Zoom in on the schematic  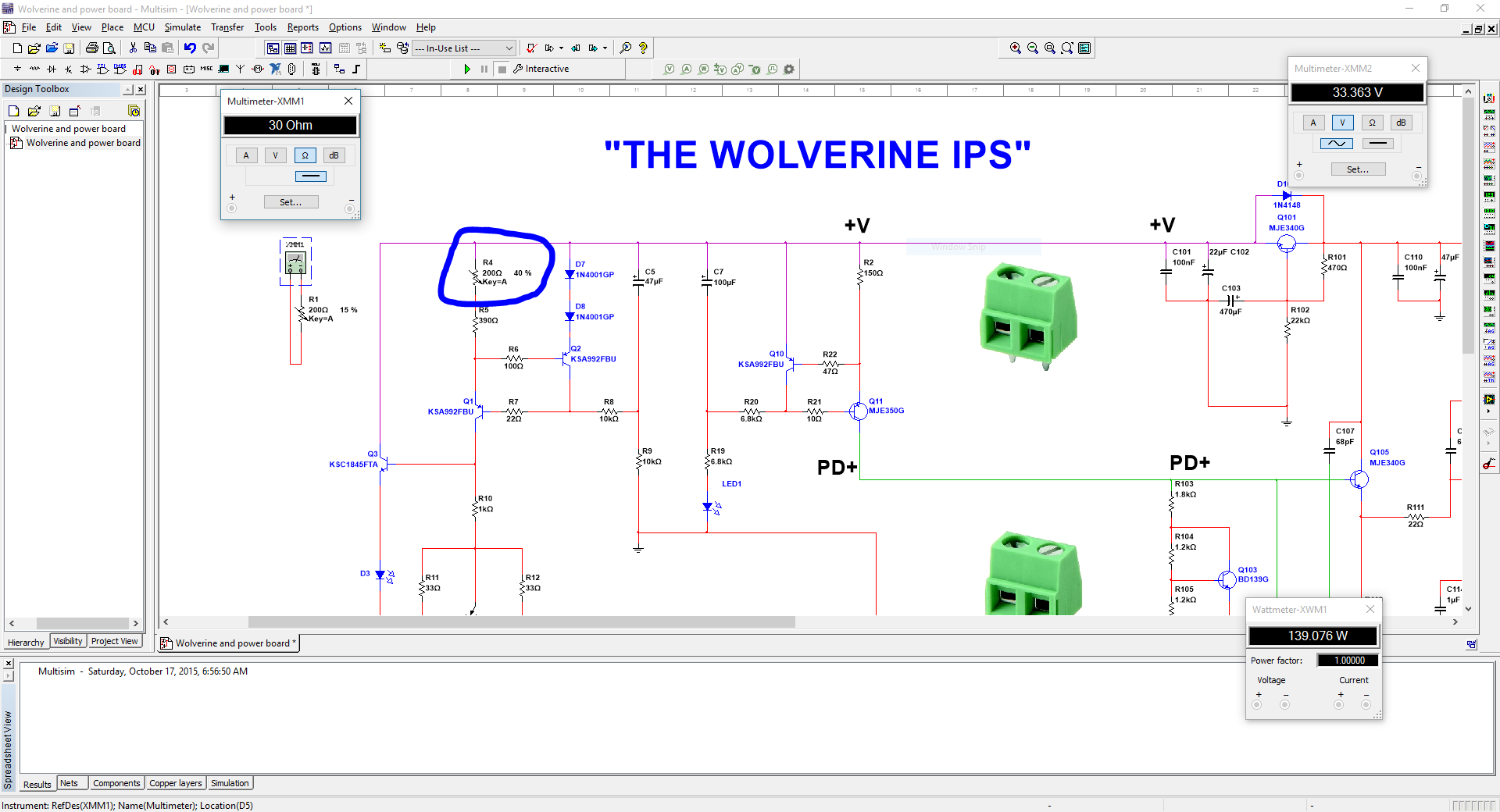pyautogui.click(x=1016, y=48)
